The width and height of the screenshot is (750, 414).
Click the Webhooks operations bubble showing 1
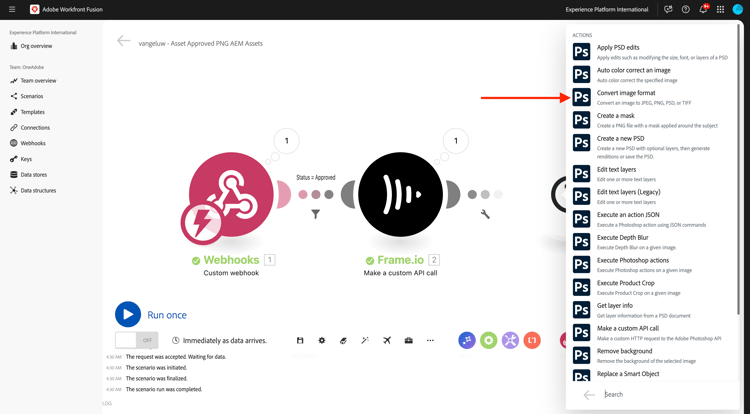pyautogui.click(x=287, y=141)
